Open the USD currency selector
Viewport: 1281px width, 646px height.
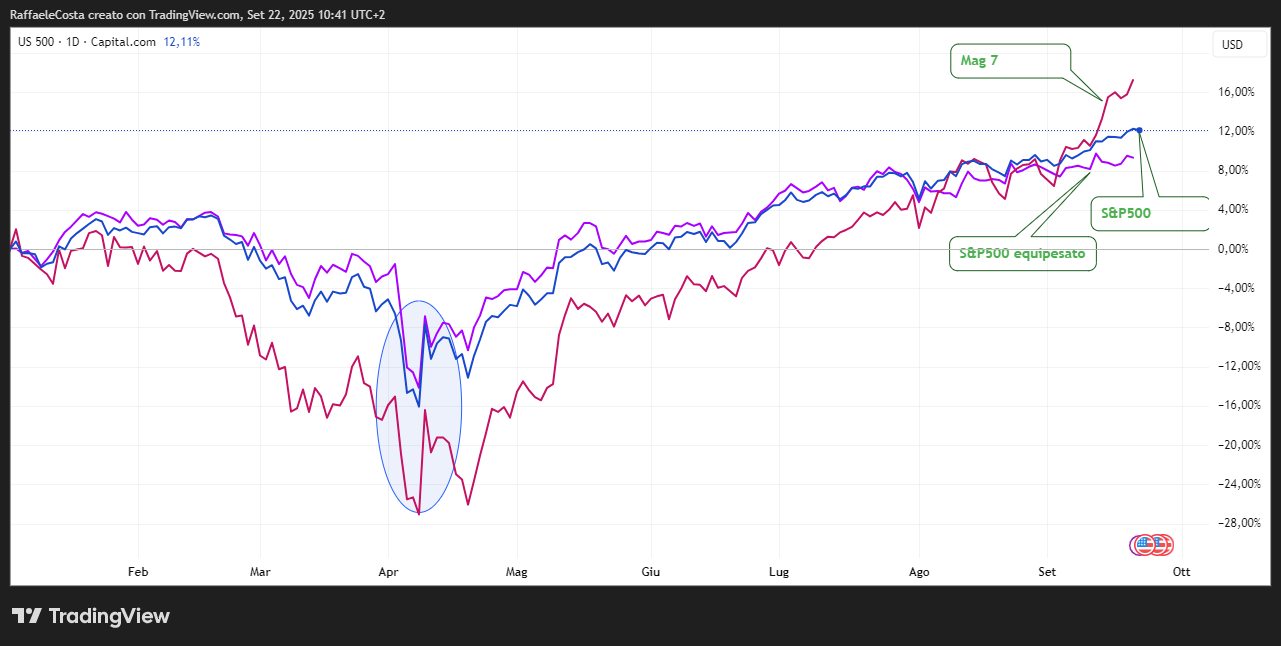point(1232,44)
